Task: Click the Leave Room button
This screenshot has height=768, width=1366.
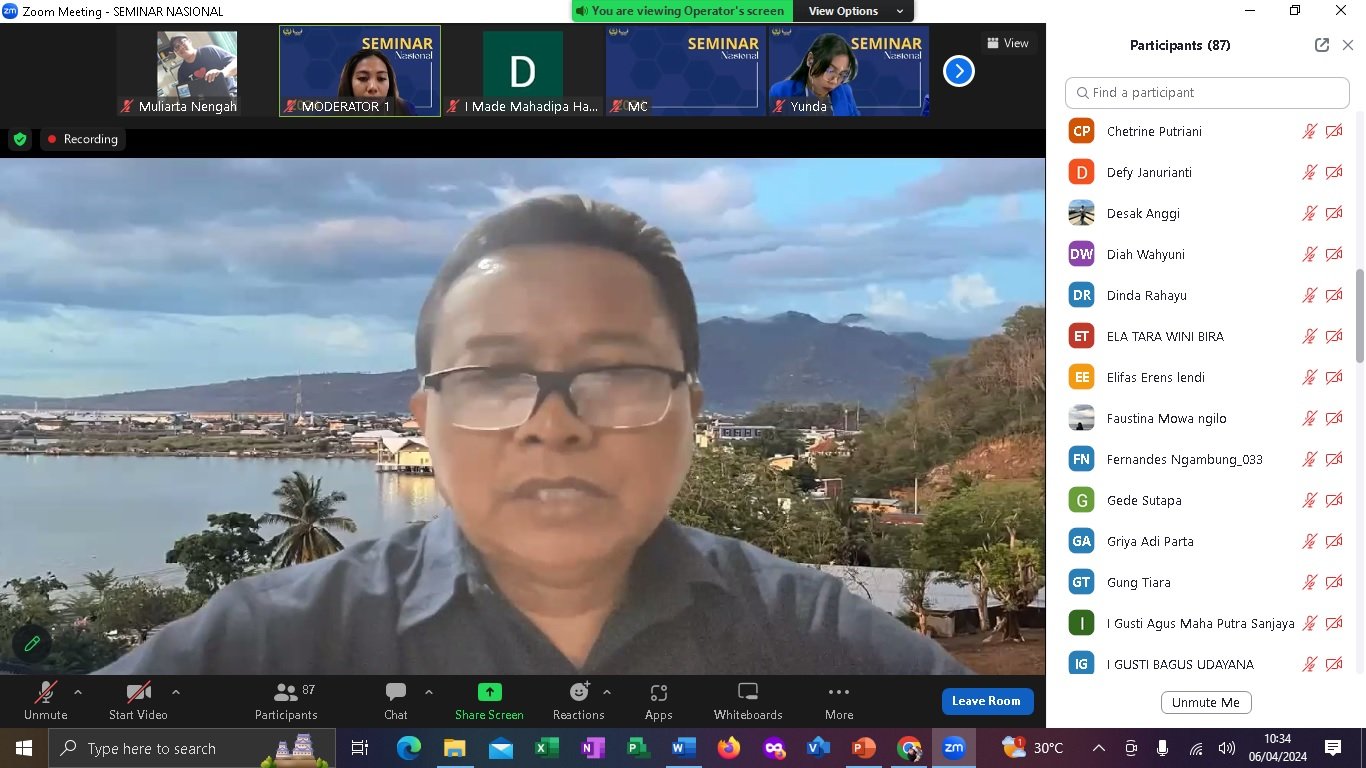Action: 986,701
